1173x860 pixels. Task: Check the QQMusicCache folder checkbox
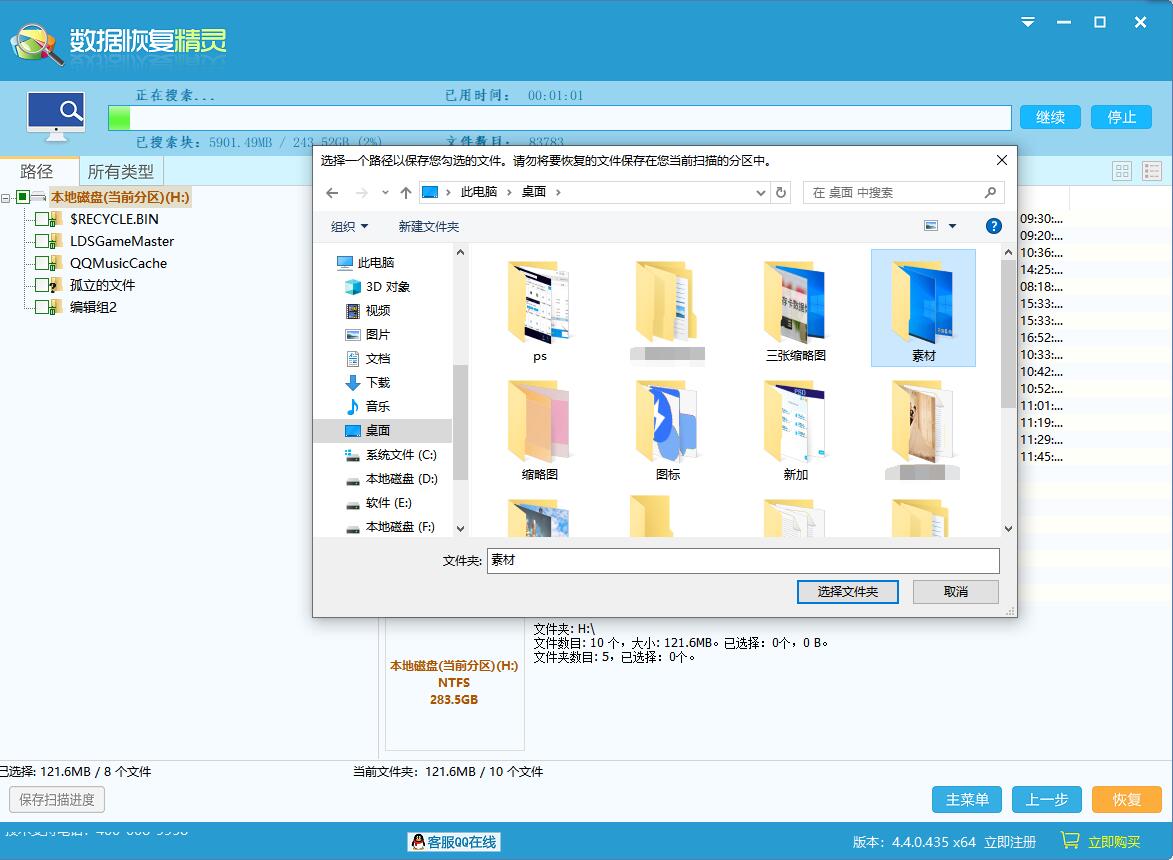click(x=42, y=263)
